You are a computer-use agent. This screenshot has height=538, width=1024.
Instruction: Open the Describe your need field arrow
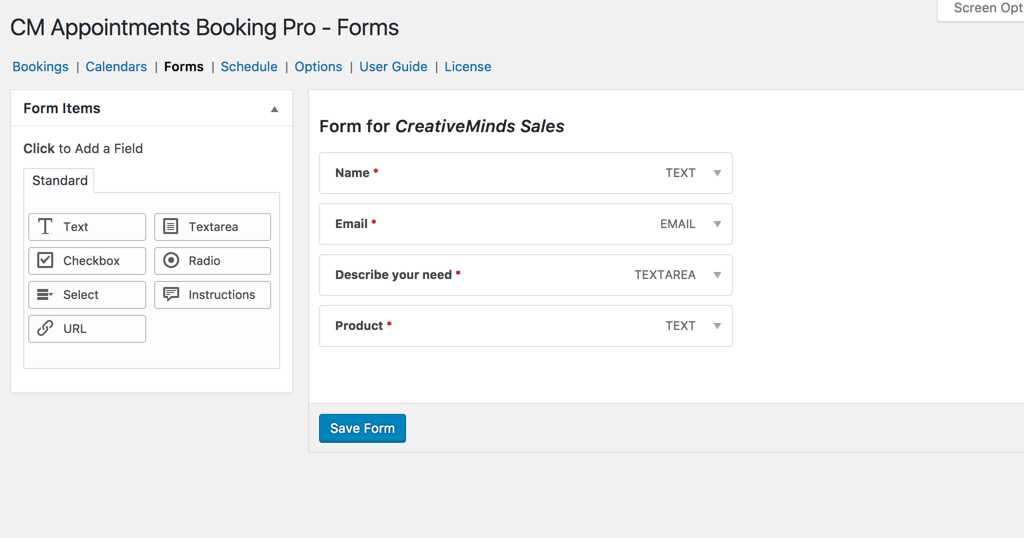coord(717,275)
